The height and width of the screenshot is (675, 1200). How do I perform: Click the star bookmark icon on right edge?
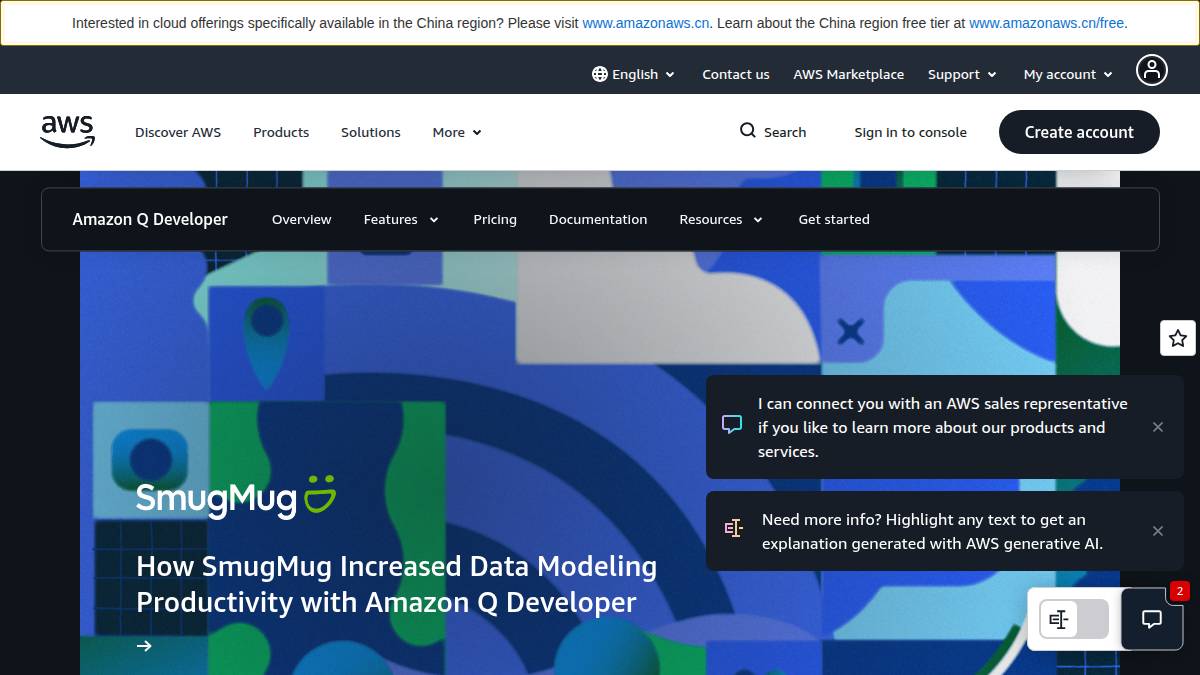(1177, 338)
